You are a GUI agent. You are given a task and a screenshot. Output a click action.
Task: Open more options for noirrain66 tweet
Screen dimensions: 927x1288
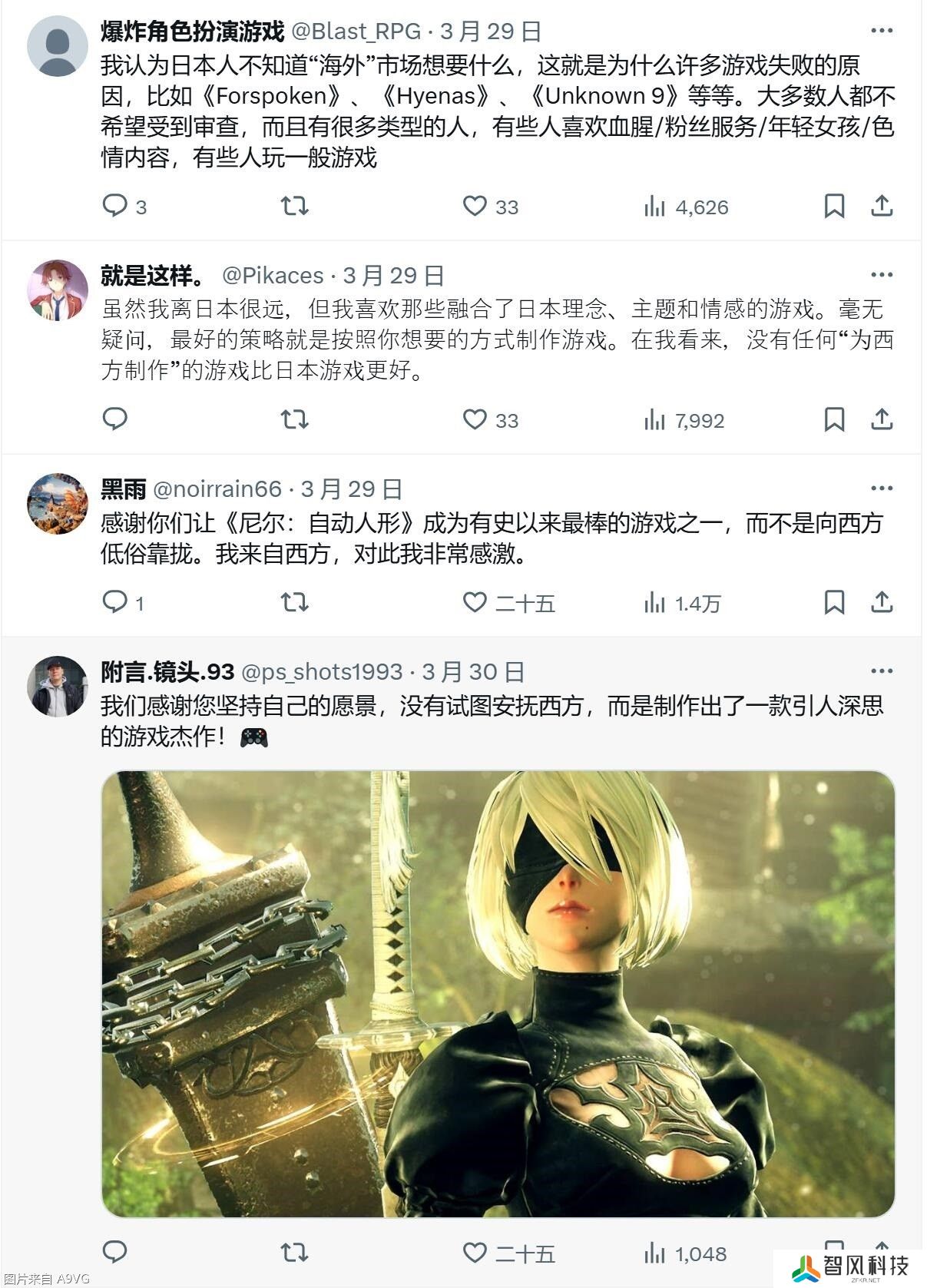(882, 488)
